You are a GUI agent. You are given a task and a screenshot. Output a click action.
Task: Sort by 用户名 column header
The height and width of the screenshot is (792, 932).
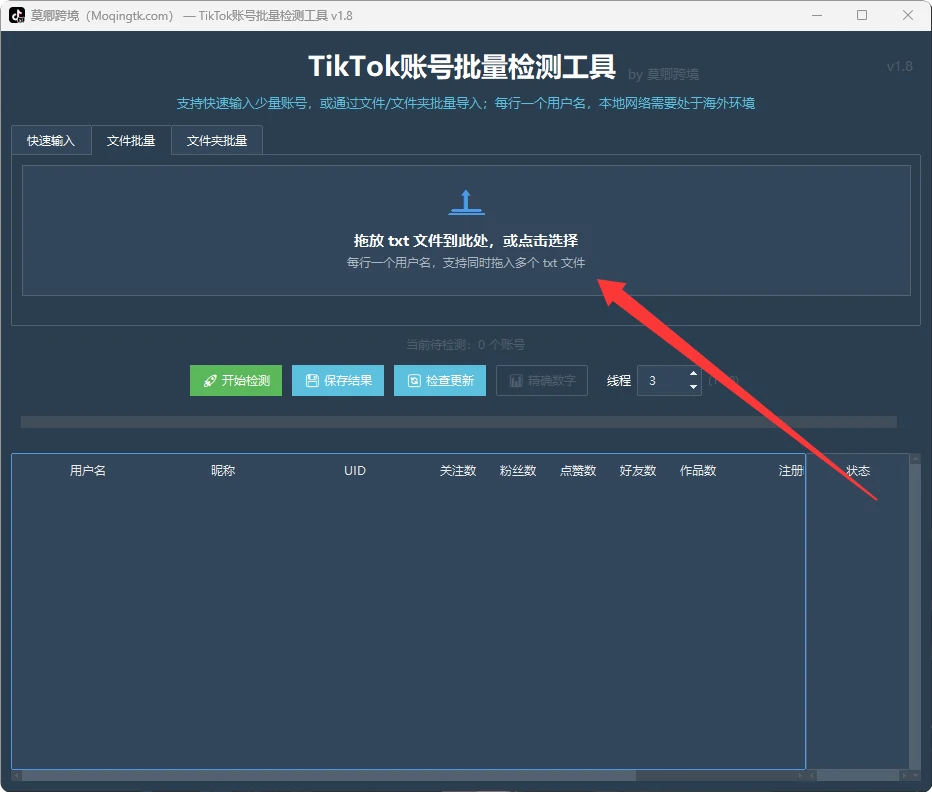[88, 470]
